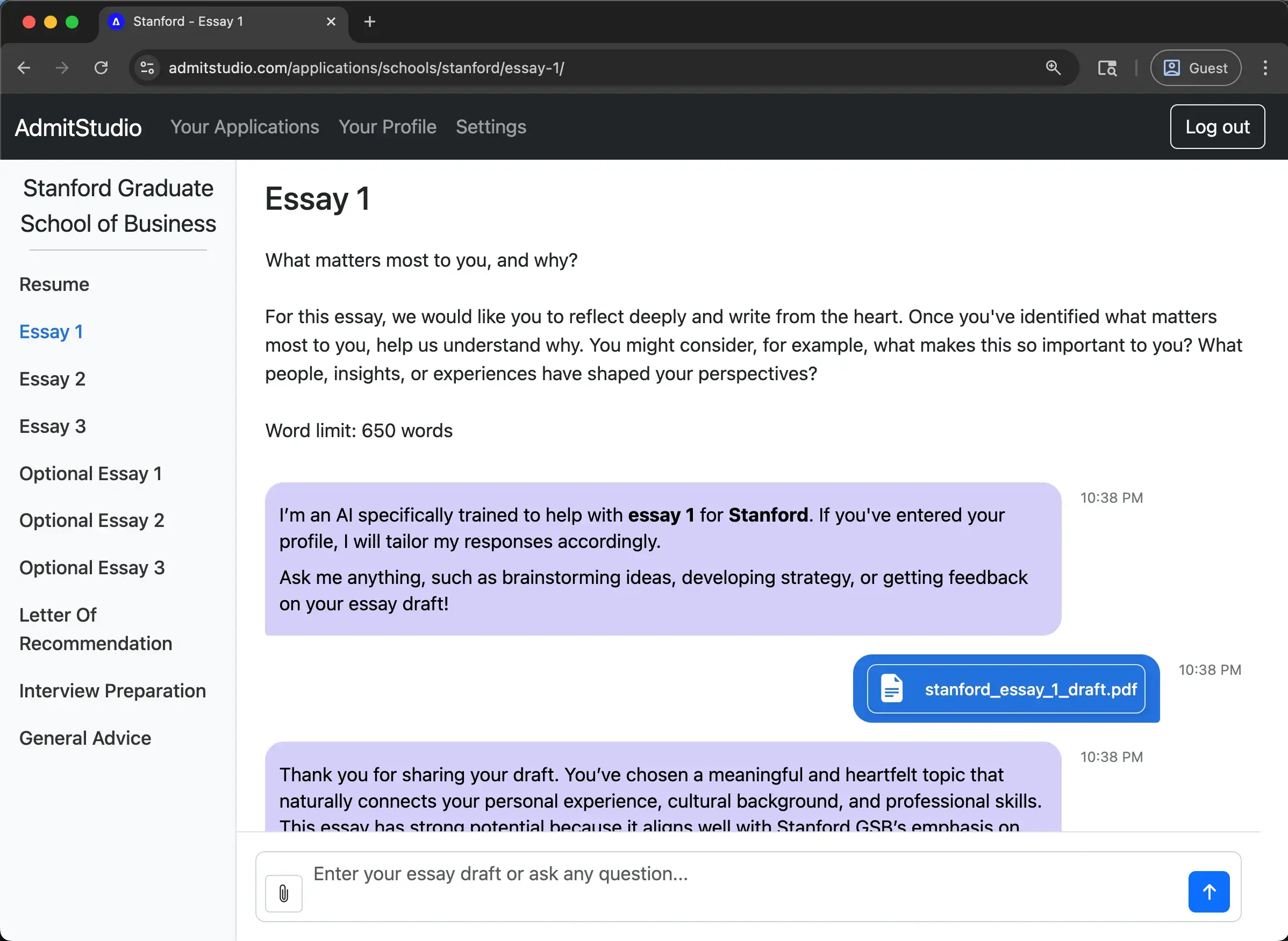This screenshot has height=941, width=1288.
Task: Navigate back using the browser back arrow
Action: [23, 68]
